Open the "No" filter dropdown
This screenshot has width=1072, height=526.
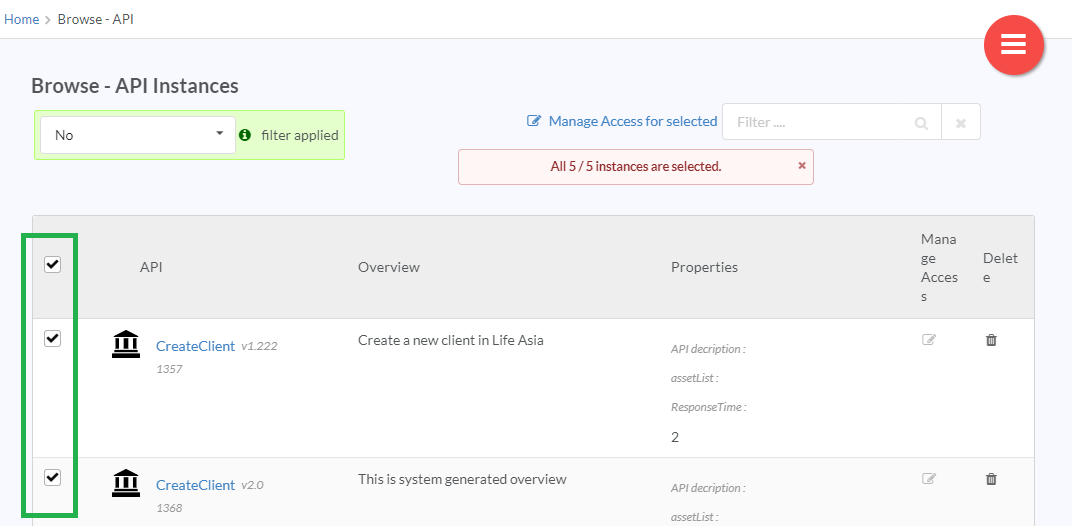(x=137, y=135)
